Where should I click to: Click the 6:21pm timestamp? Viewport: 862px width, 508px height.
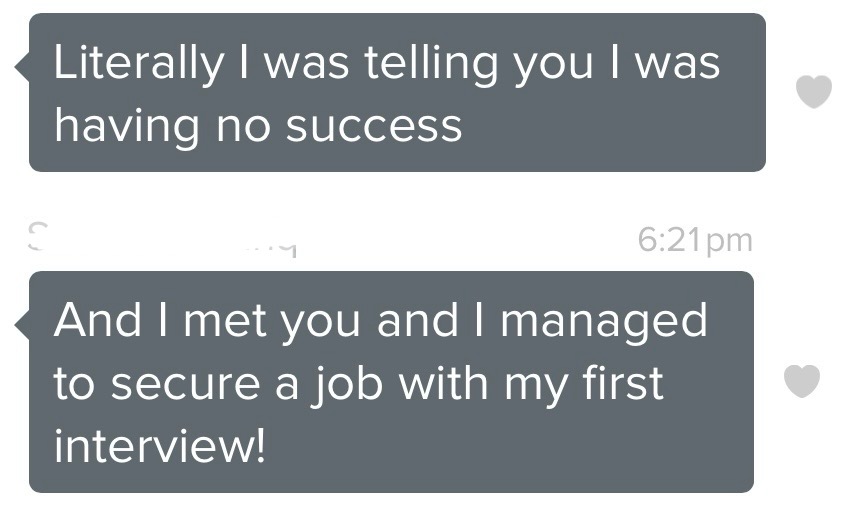point(695,240)
